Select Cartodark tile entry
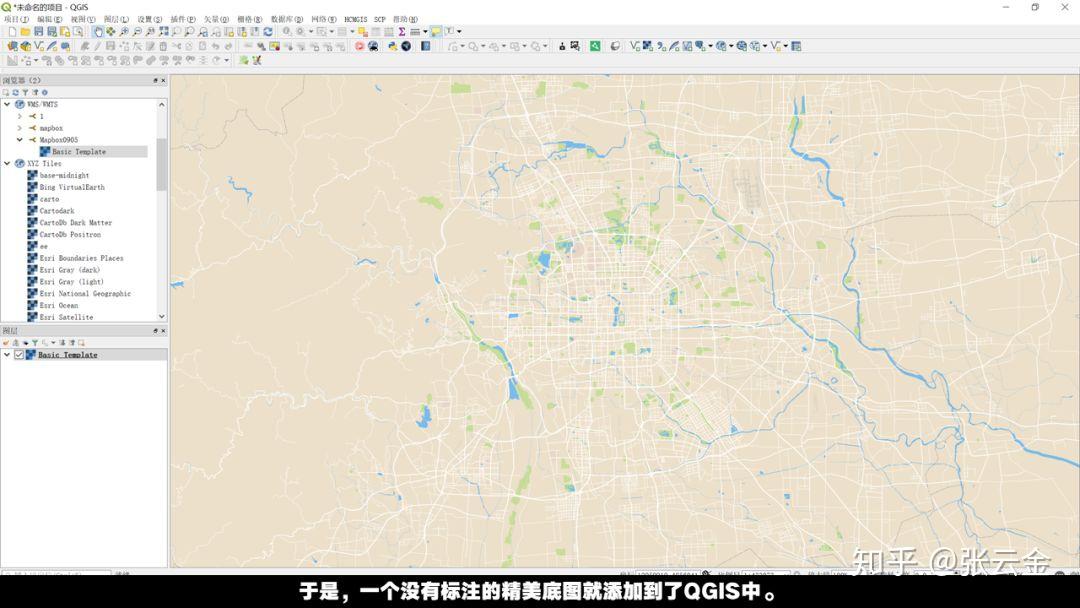 56,211
